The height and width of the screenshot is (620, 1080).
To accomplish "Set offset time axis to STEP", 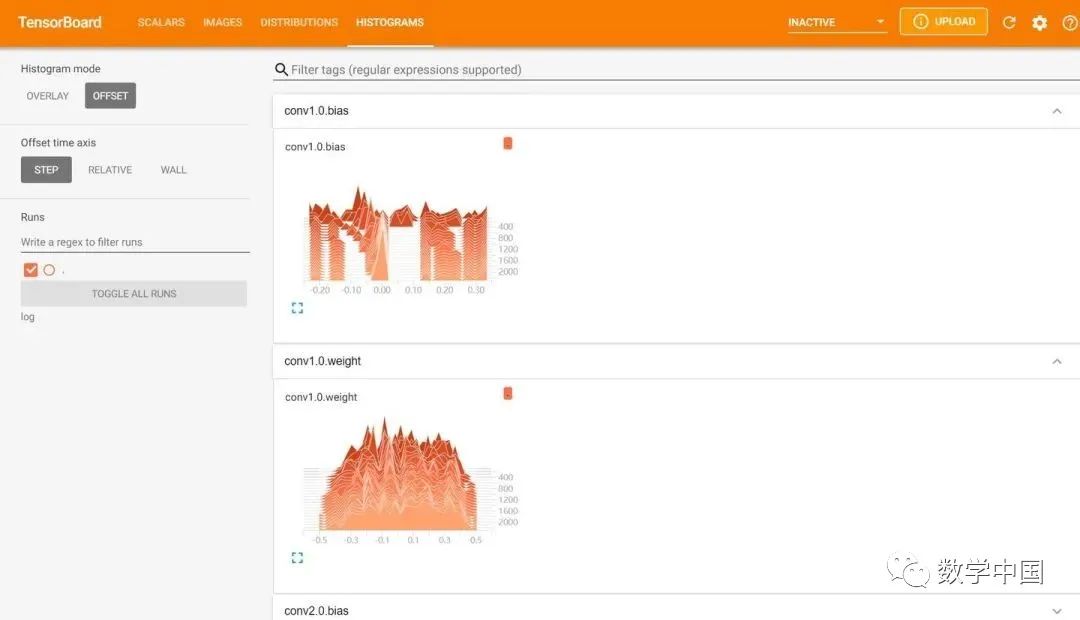I will pyautogui.click(x=46, y=169).
